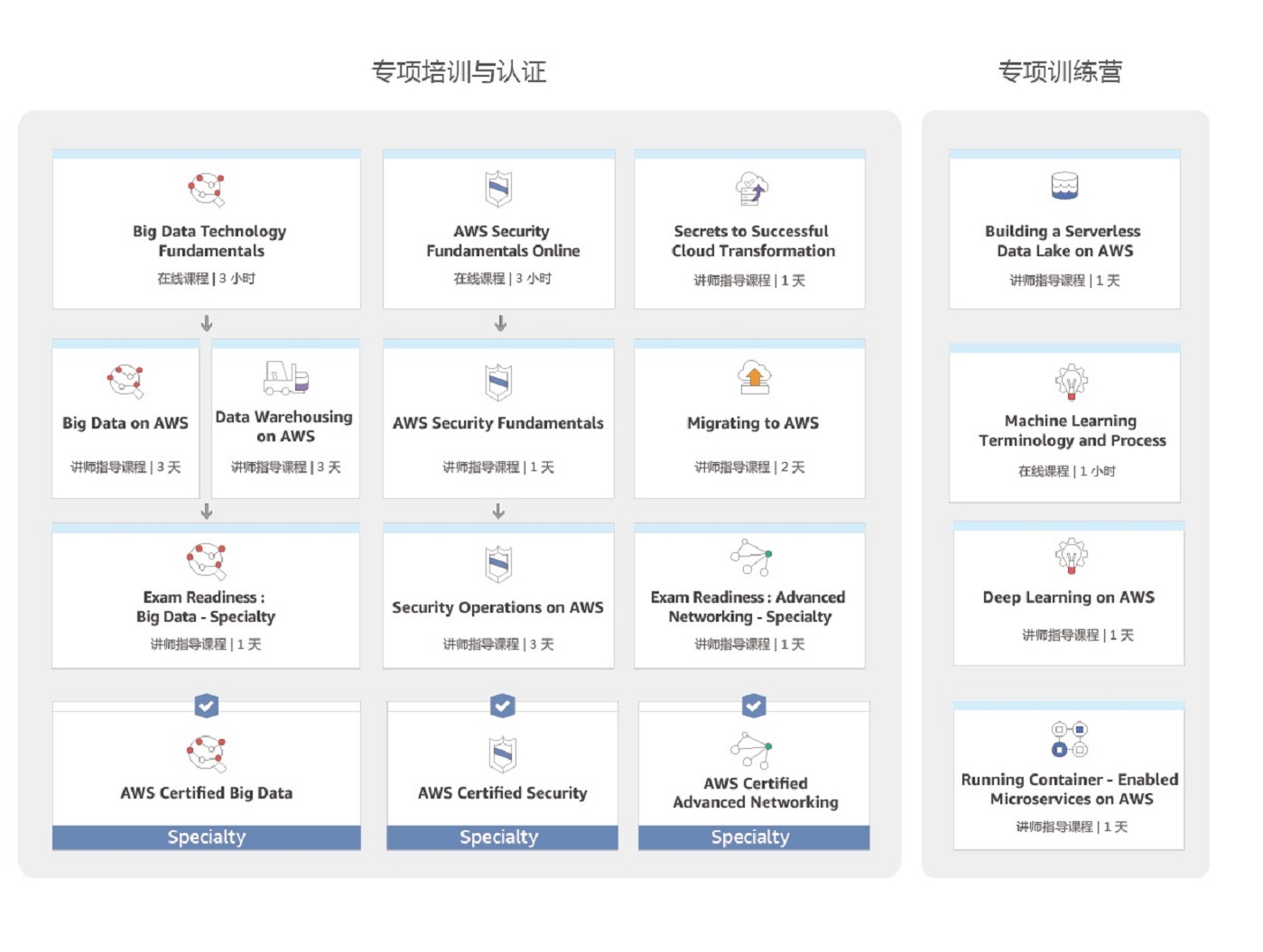
Task: Click the Migrating to AWS cloud upload icon
Action: 754,377
